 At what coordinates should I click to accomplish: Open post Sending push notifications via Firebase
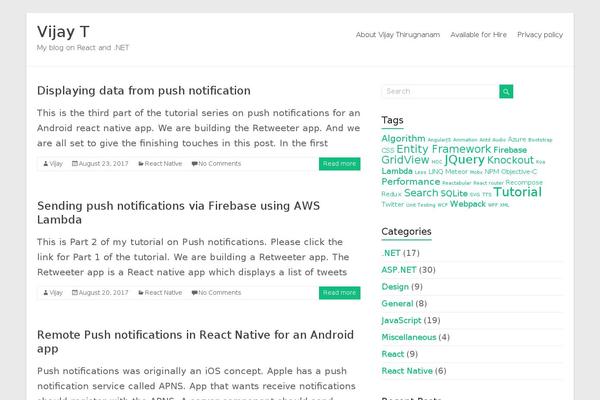click(178, 213)
